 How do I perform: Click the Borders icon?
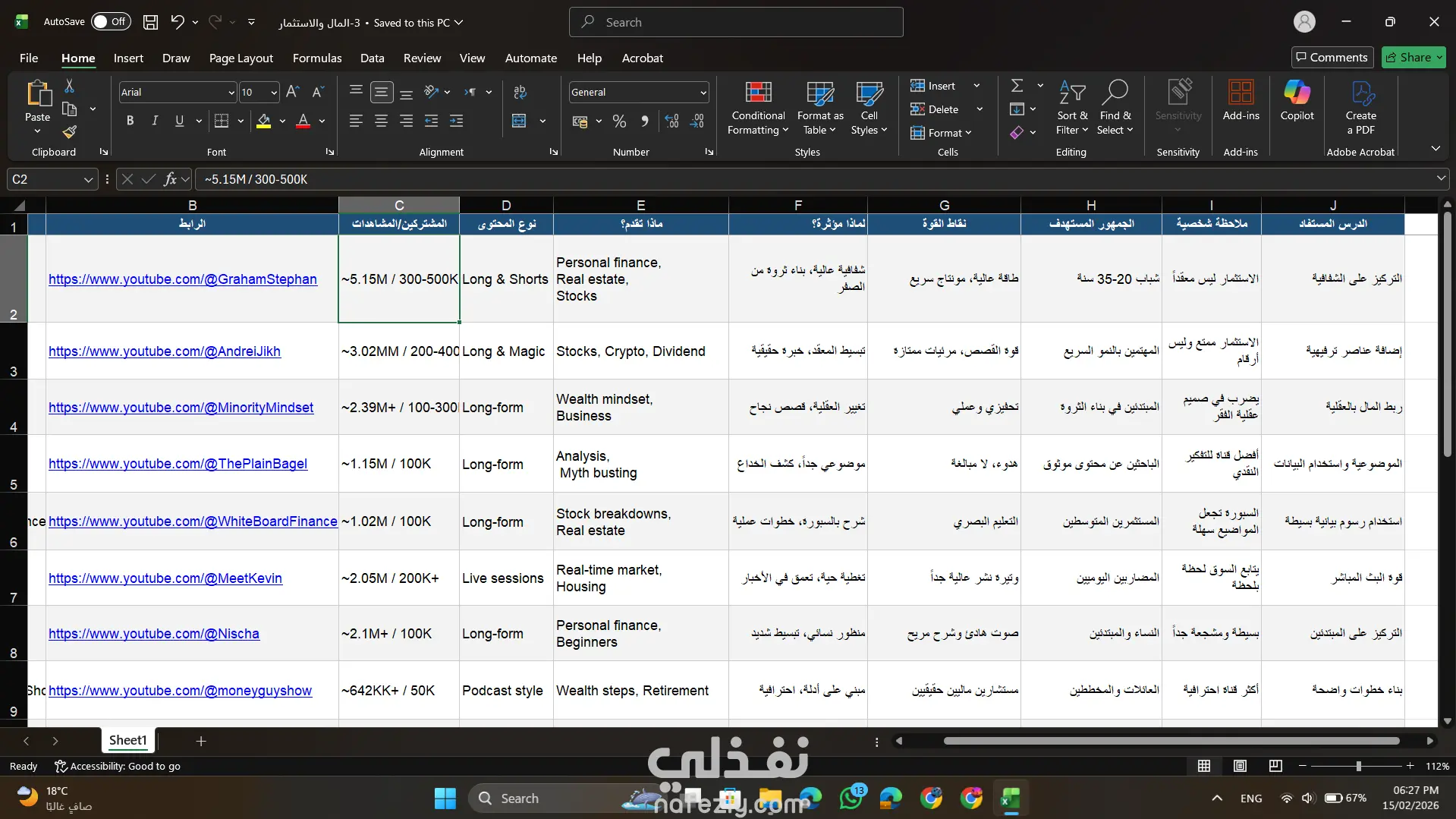[x=222, y=121]
